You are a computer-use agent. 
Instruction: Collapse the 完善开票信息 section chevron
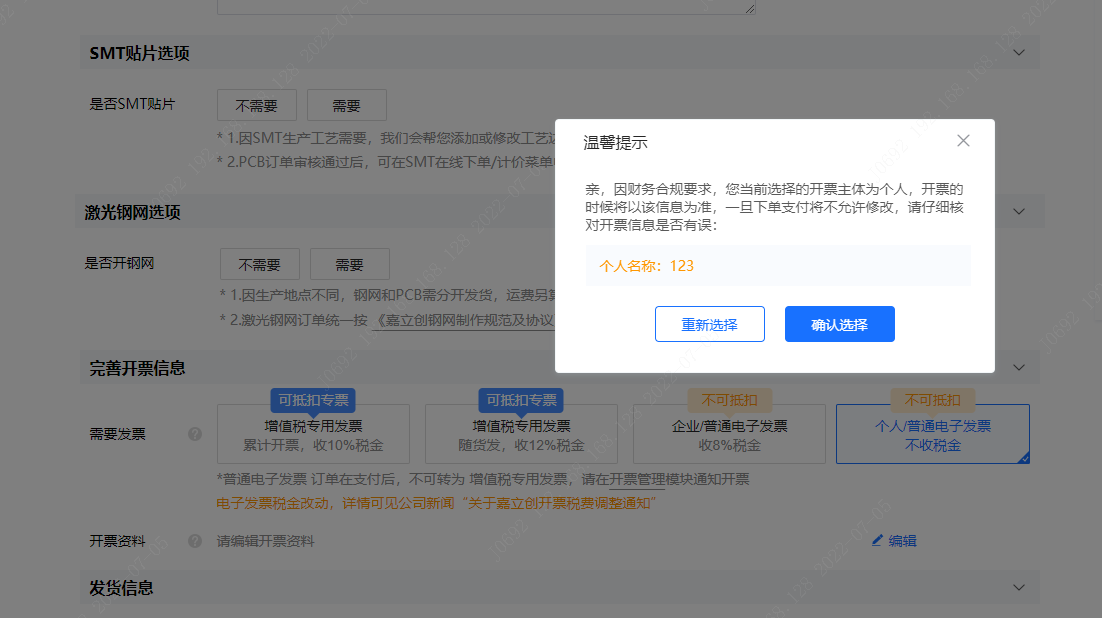tap(1018, 368)
